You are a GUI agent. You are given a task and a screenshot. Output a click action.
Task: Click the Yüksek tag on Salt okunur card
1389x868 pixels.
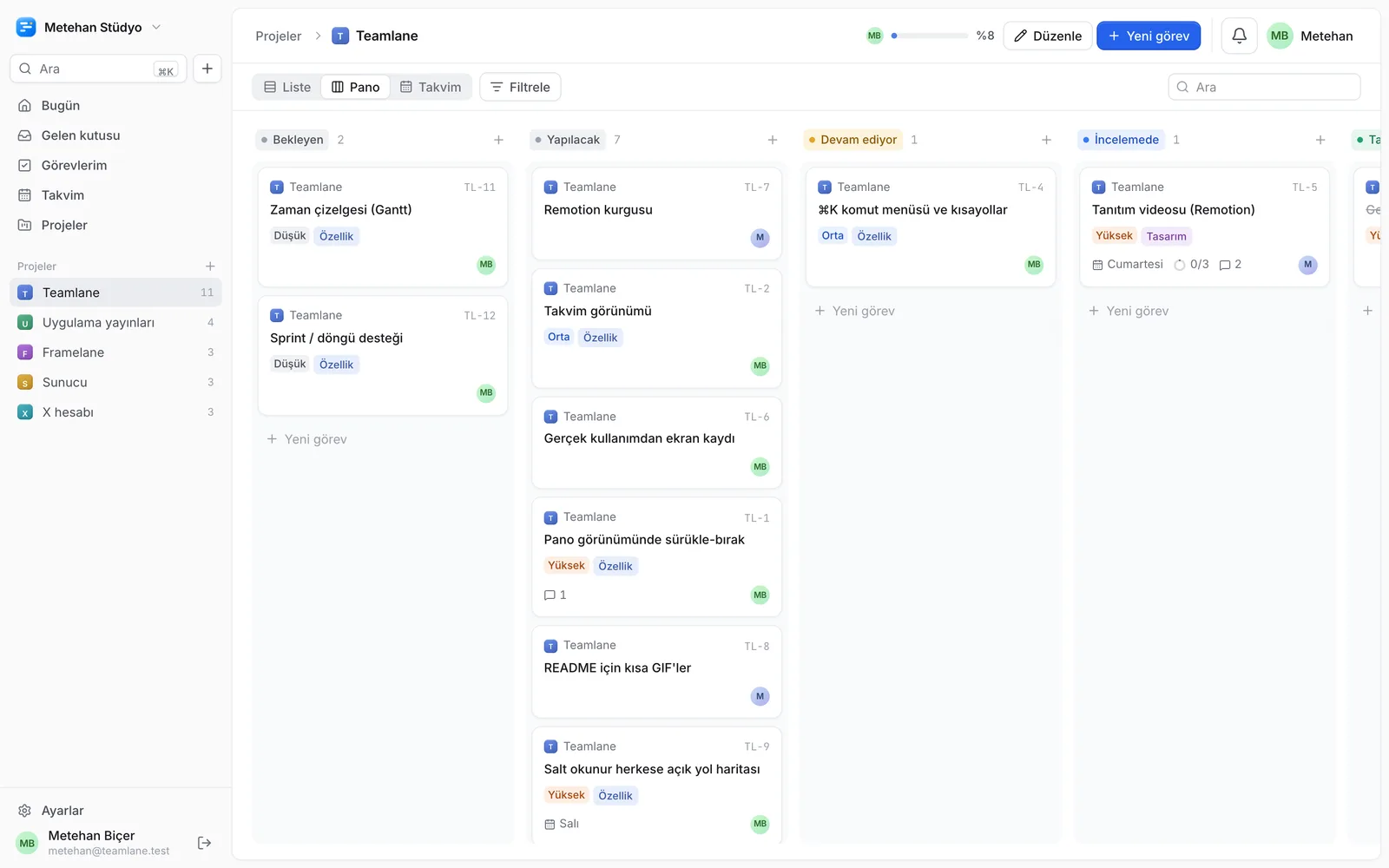point(566,795)
